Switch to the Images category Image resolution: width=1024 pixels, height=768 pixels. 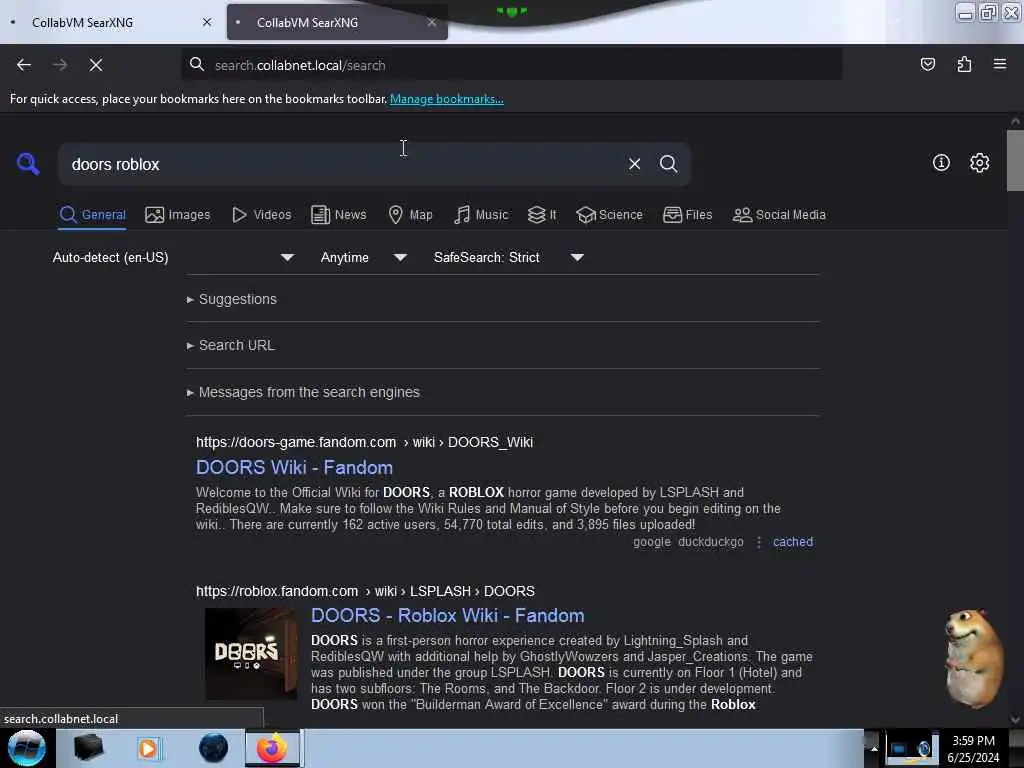pyautogui.click(x=178, y=215)
